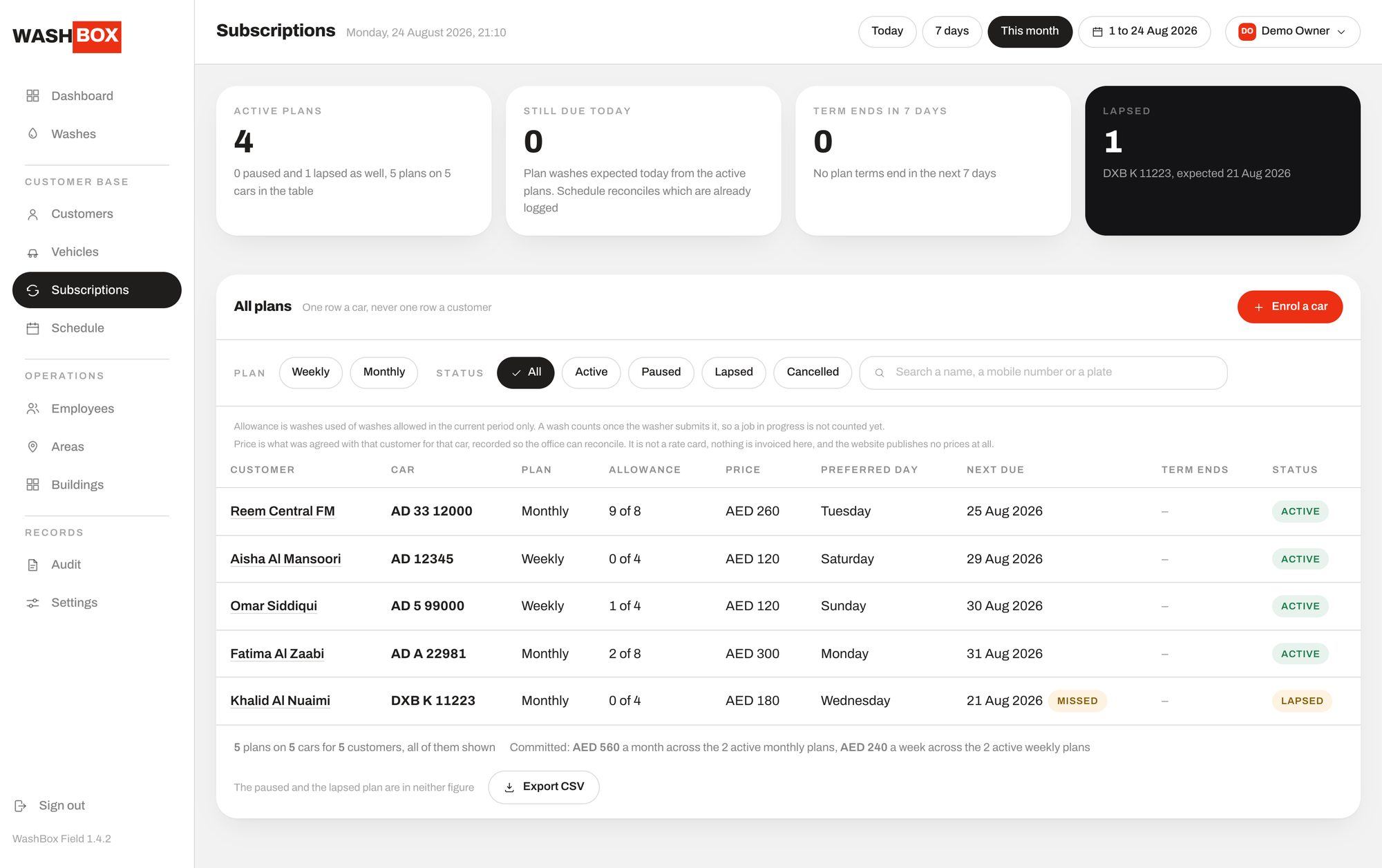Open customer Aisha Al Mansoori
The image size is (1382, 868).
[x=285, y=559]
